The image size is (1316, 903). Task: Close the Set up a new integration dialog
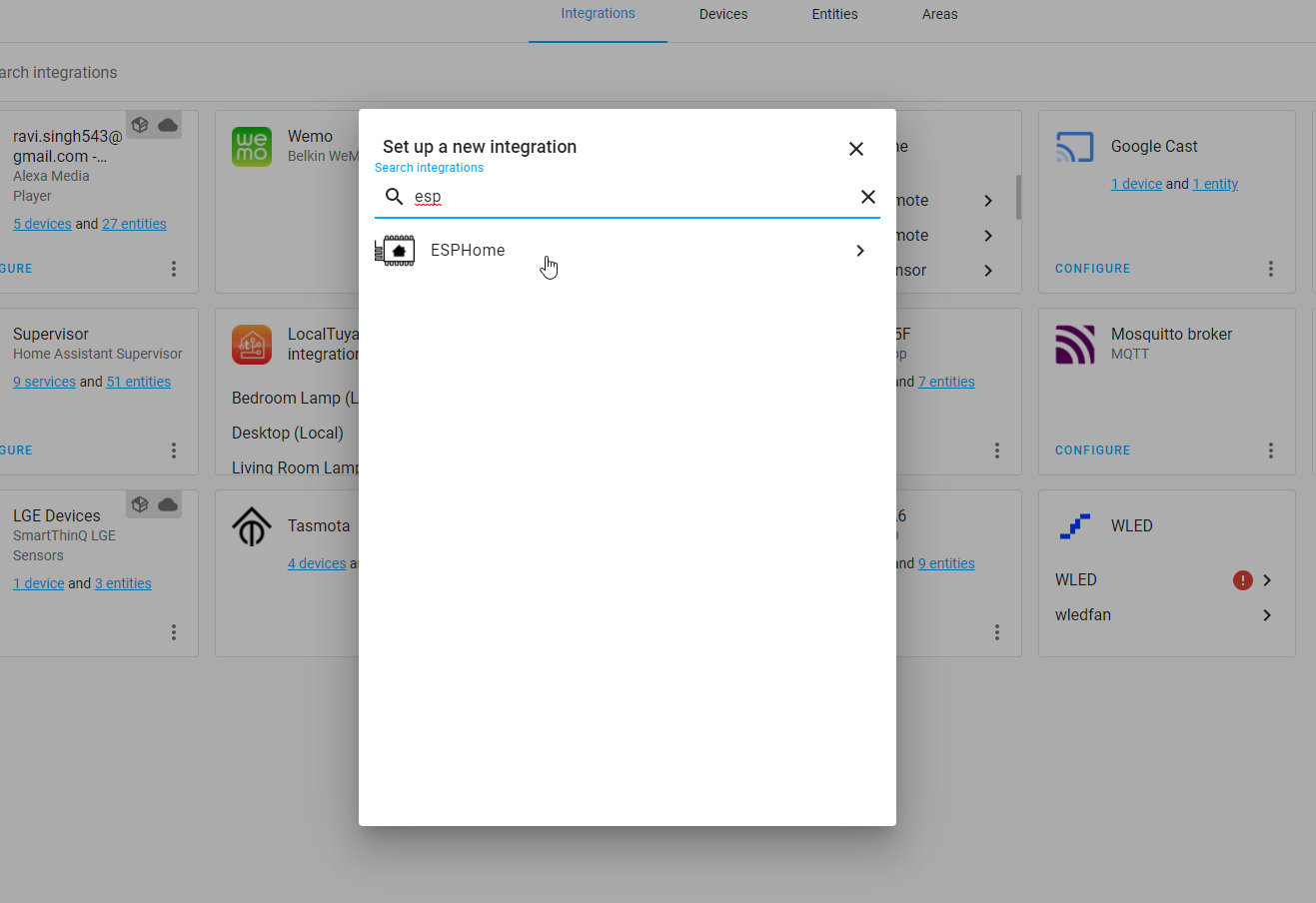855,149
